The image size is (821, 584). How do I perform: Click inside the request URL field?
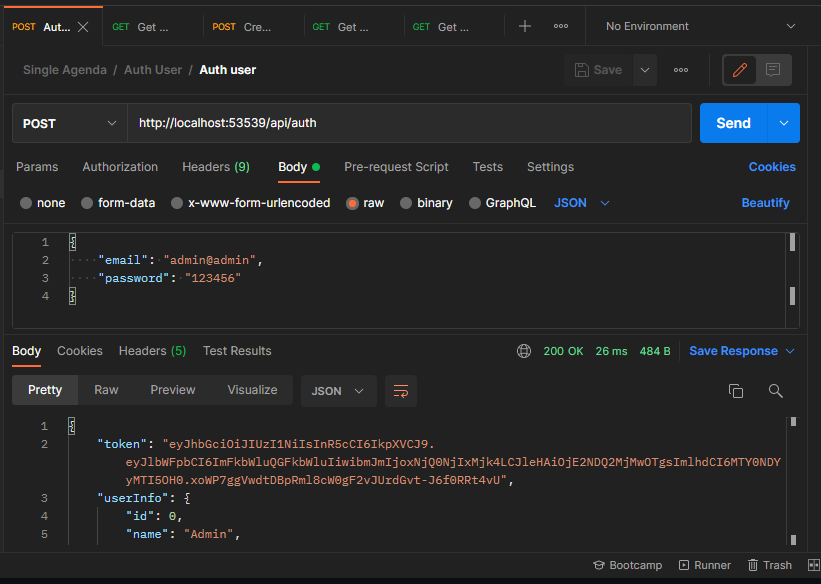[400, 122]
